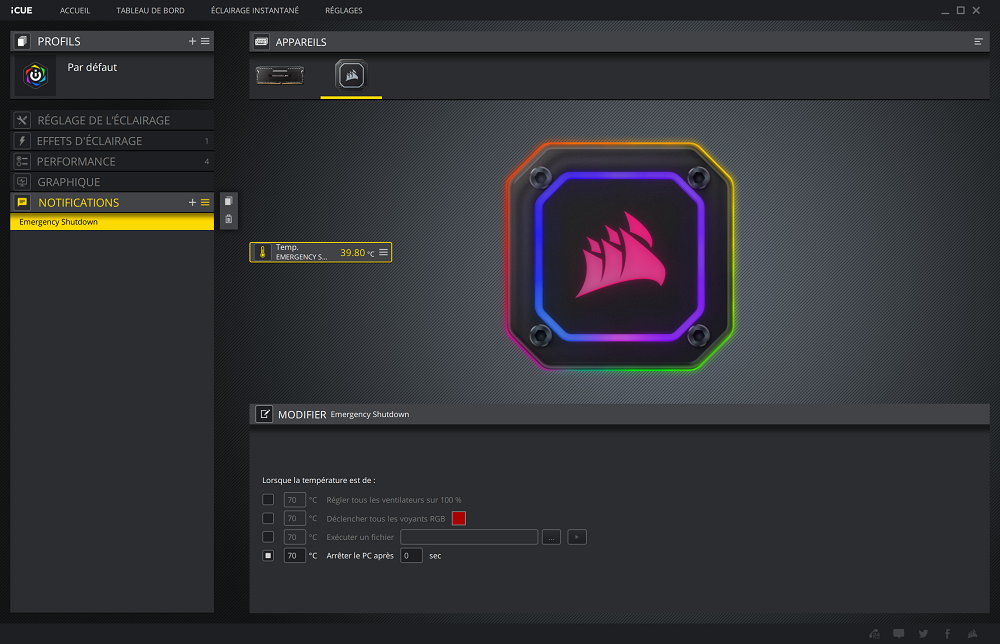Add a new notification with plus icon

(x=192, y=202)
